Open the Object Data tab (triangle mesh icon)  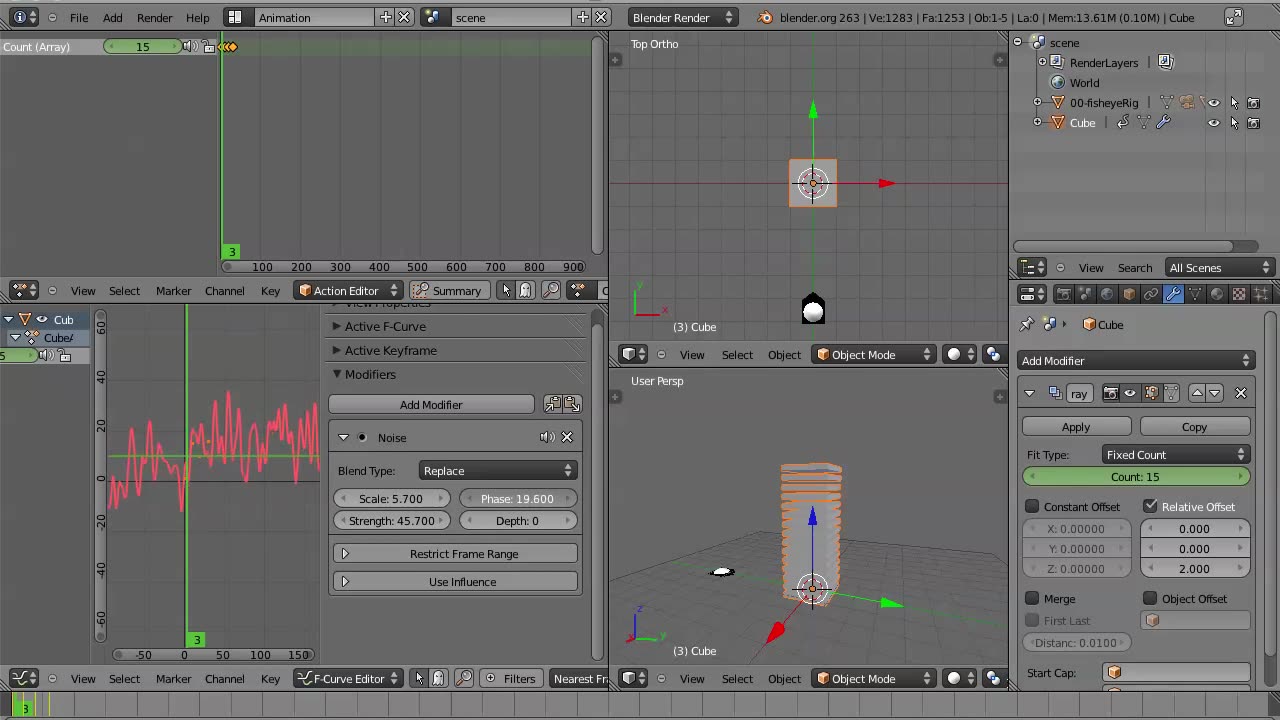pyautogui.click(x=1195, y=294)
